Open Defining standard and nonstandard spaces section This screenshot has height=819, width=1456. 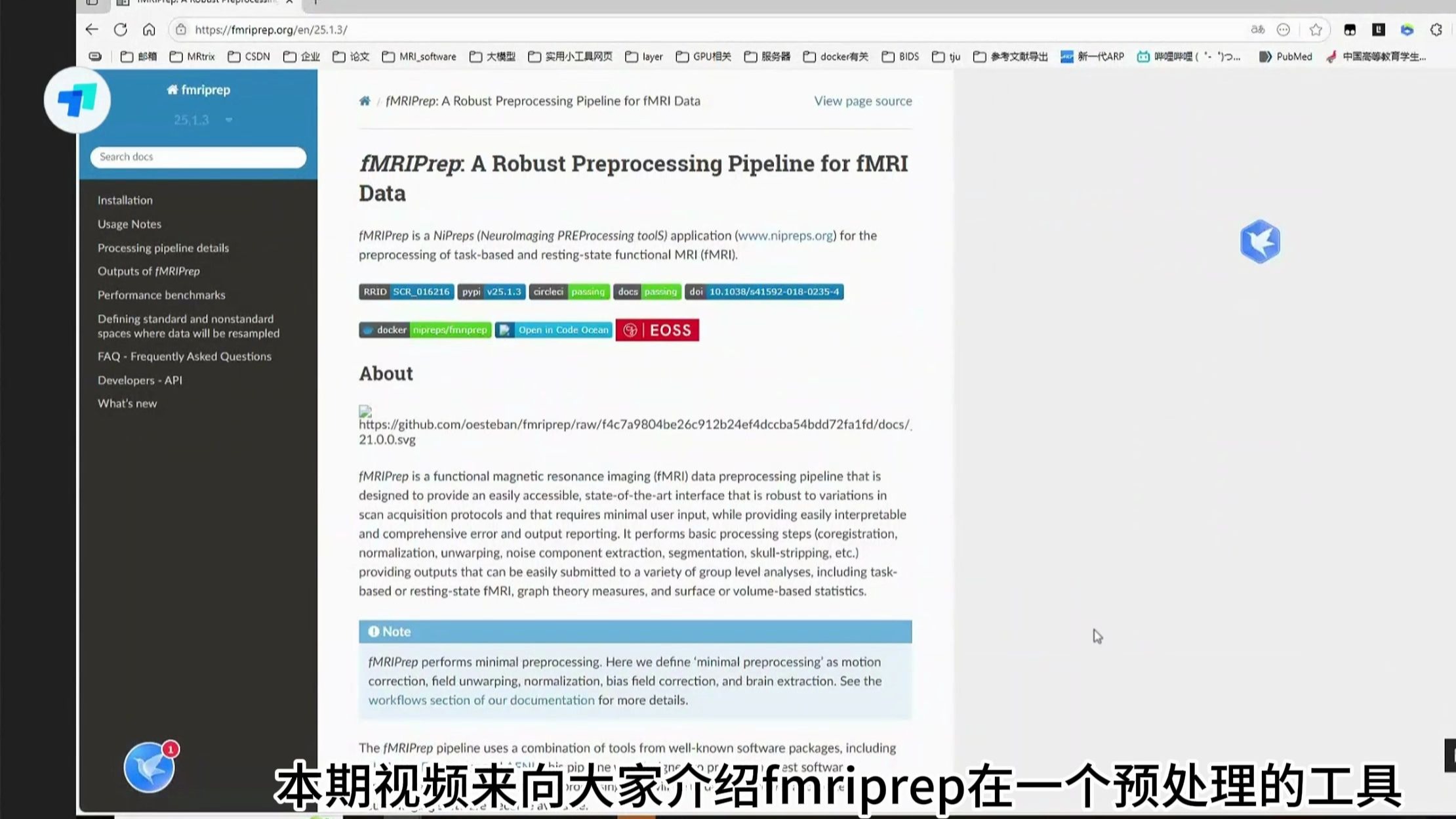[x=188, y=326]
